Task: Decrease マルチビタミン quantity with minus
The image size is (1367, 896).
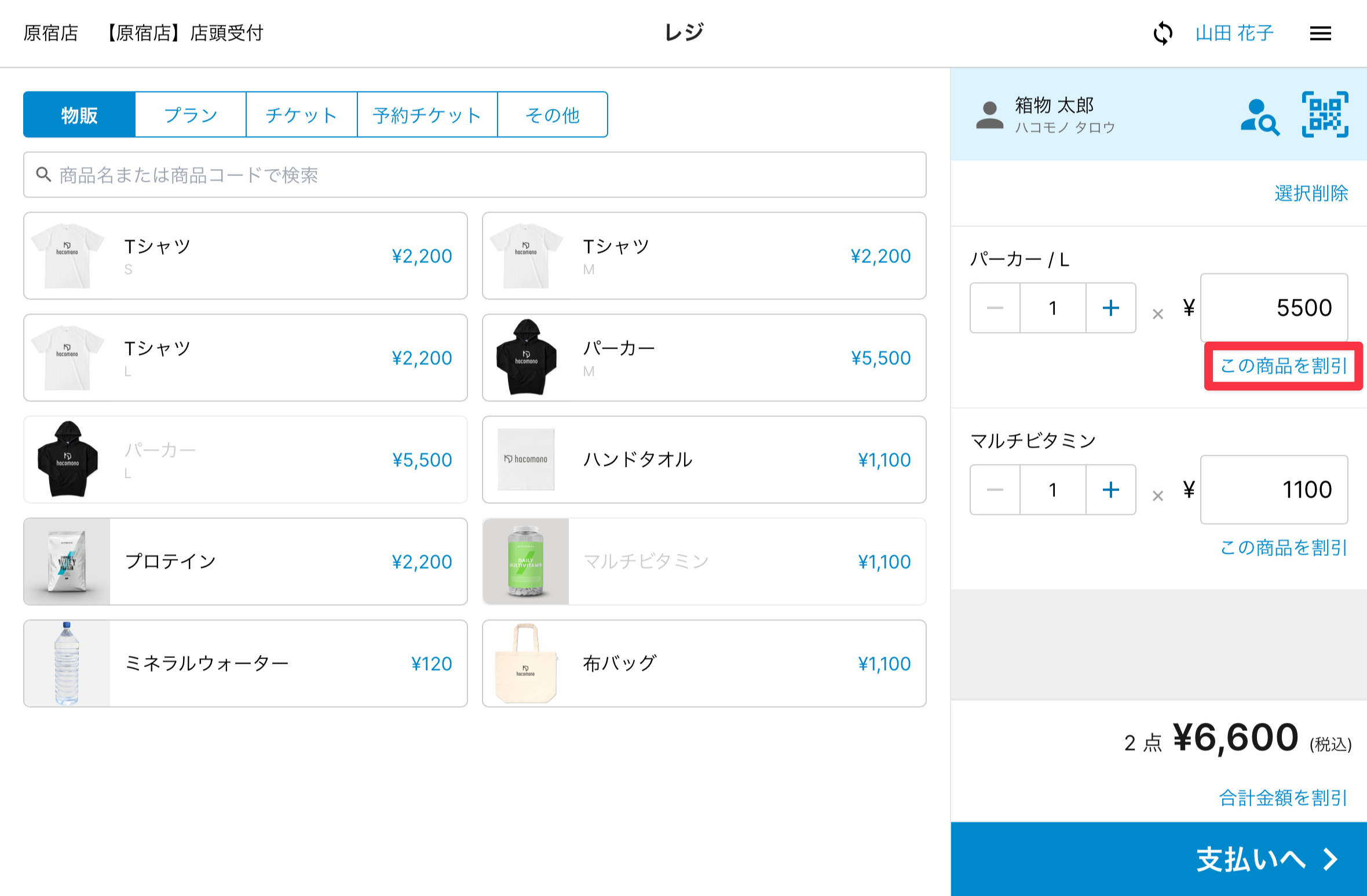Action: 995,490
